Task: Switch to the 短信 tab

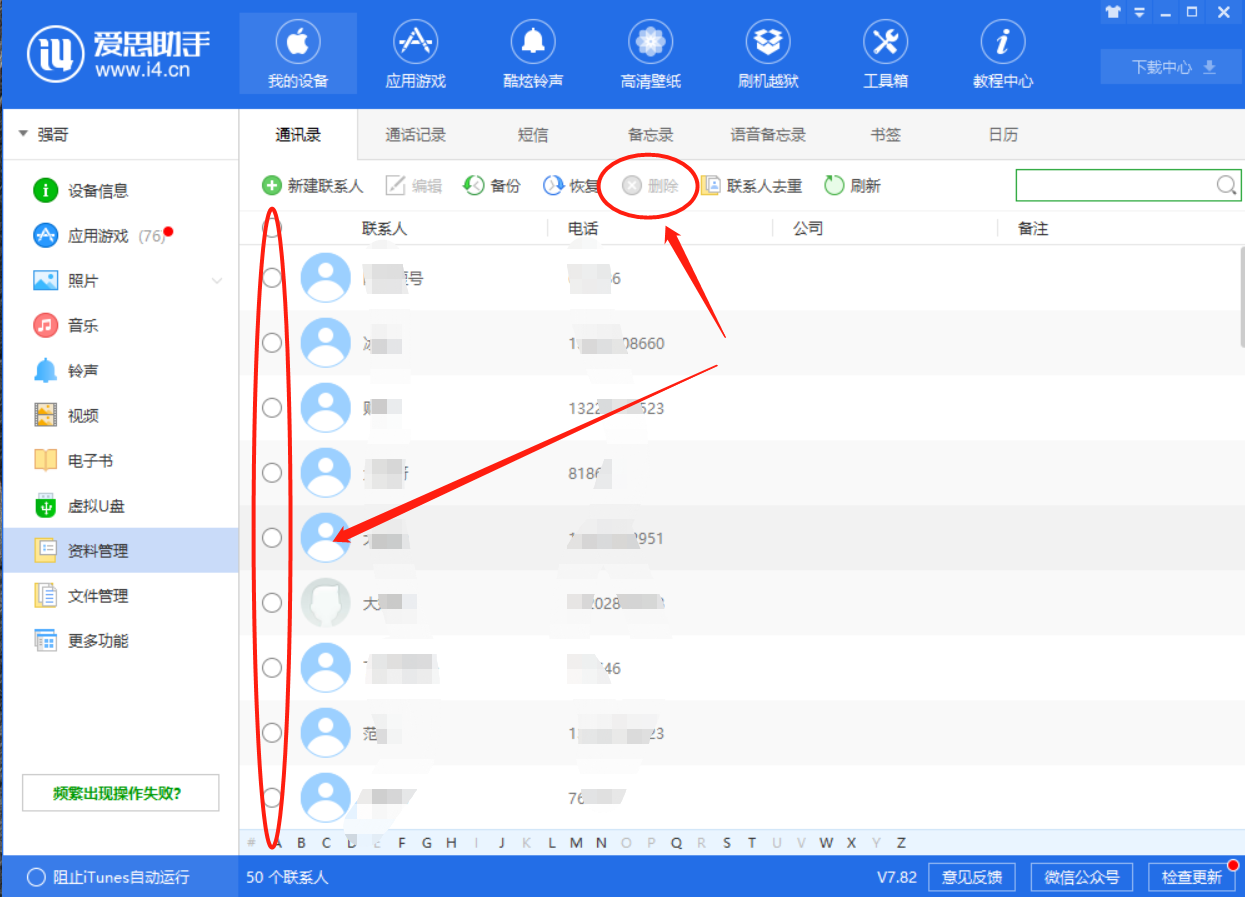Action: pos(533,135)
